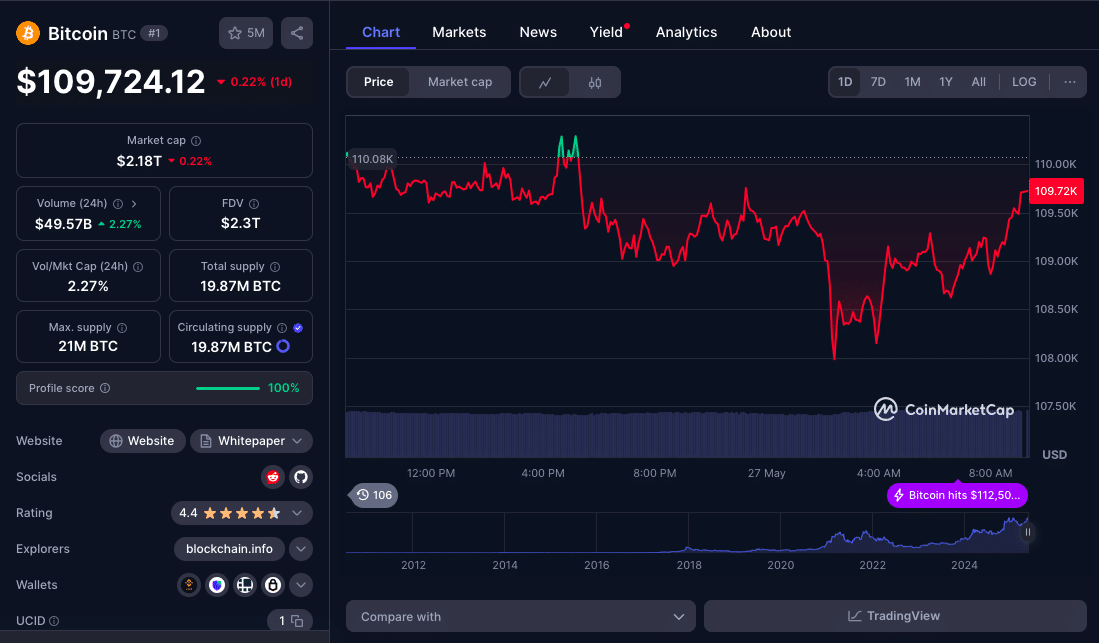The height and width of the screenshot is (643, 1099).
Task: Open Volume (24h) details arrow
Action: [134, 204]
